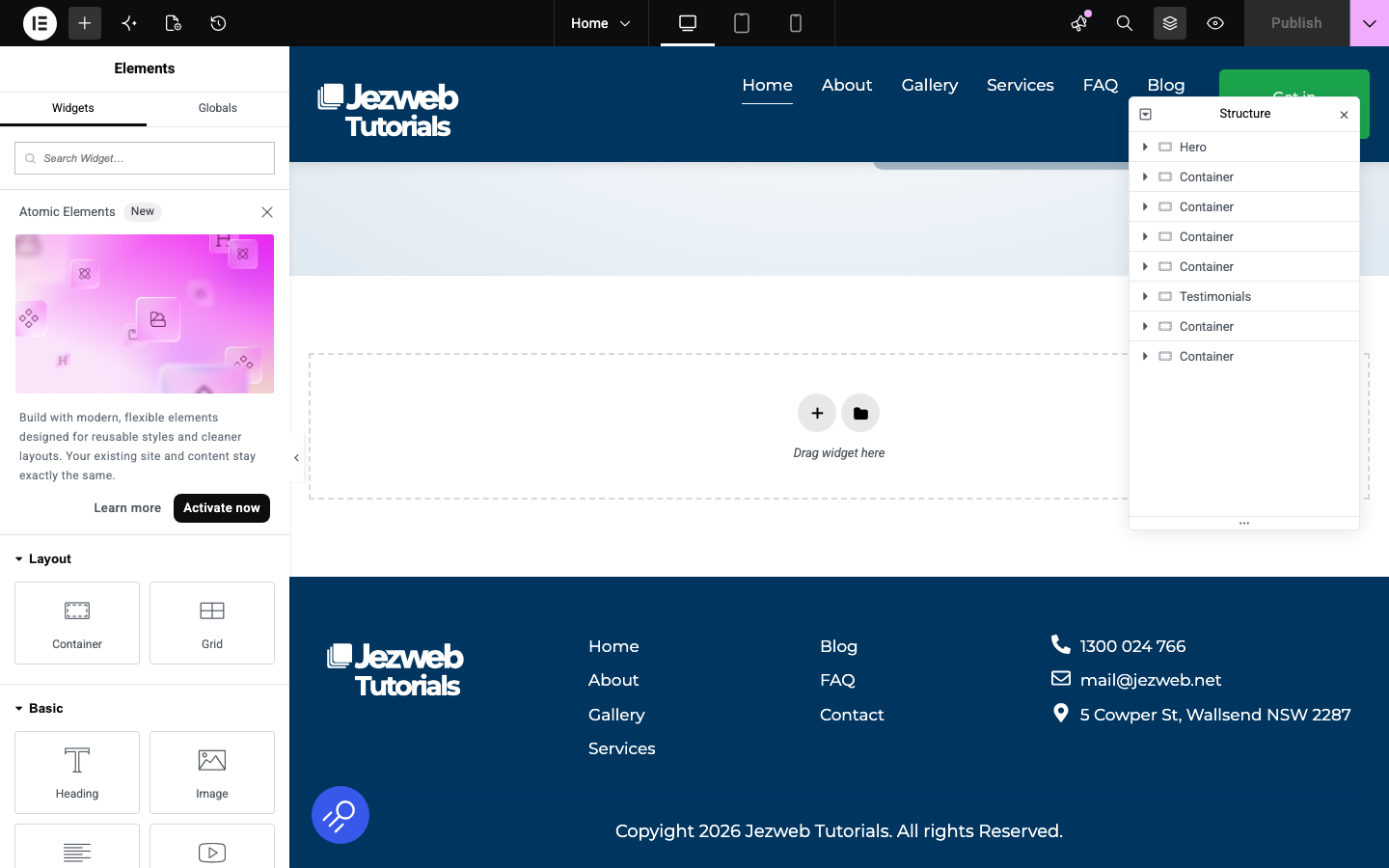1389x868 pixels.
Task: Select the Video widget icon
Action: 212,852
